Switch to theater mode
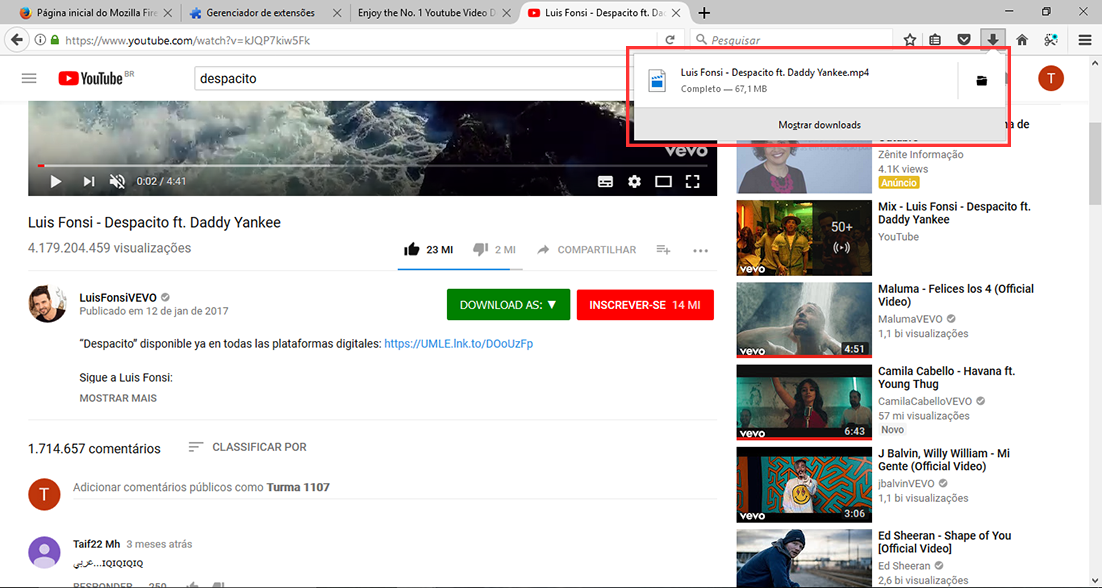 pyautogui.click(x=663, y=181)
